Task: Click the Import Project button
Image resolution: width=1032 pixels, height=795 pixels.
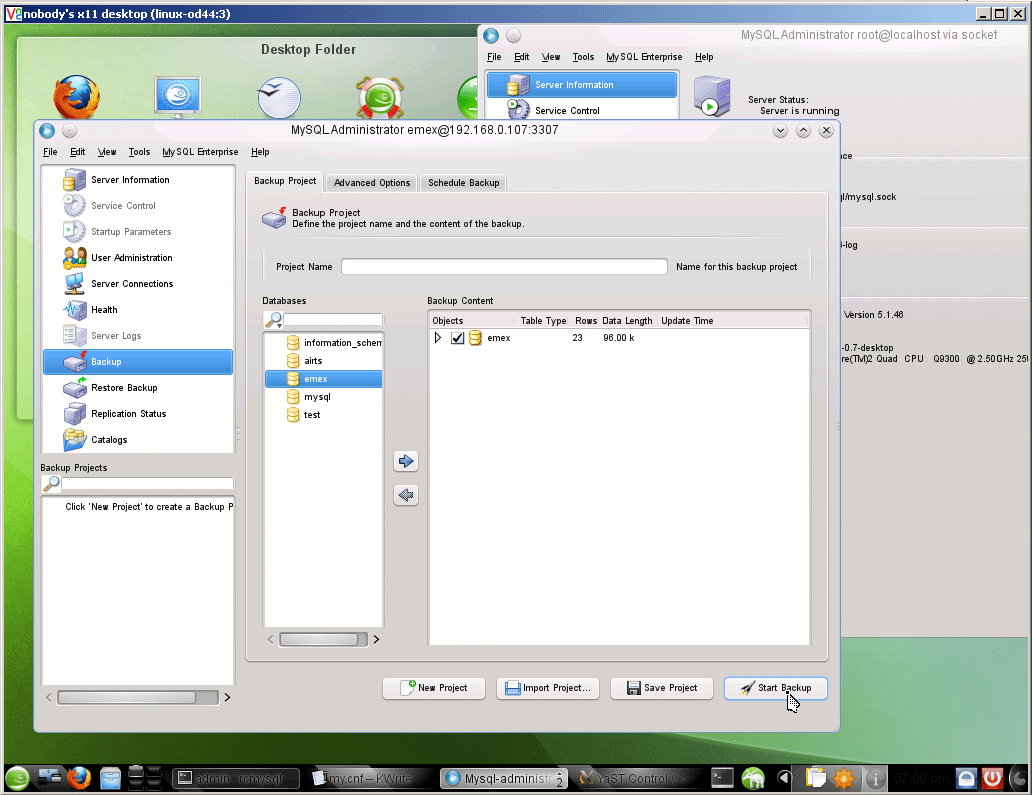Action: coord(548,688)
